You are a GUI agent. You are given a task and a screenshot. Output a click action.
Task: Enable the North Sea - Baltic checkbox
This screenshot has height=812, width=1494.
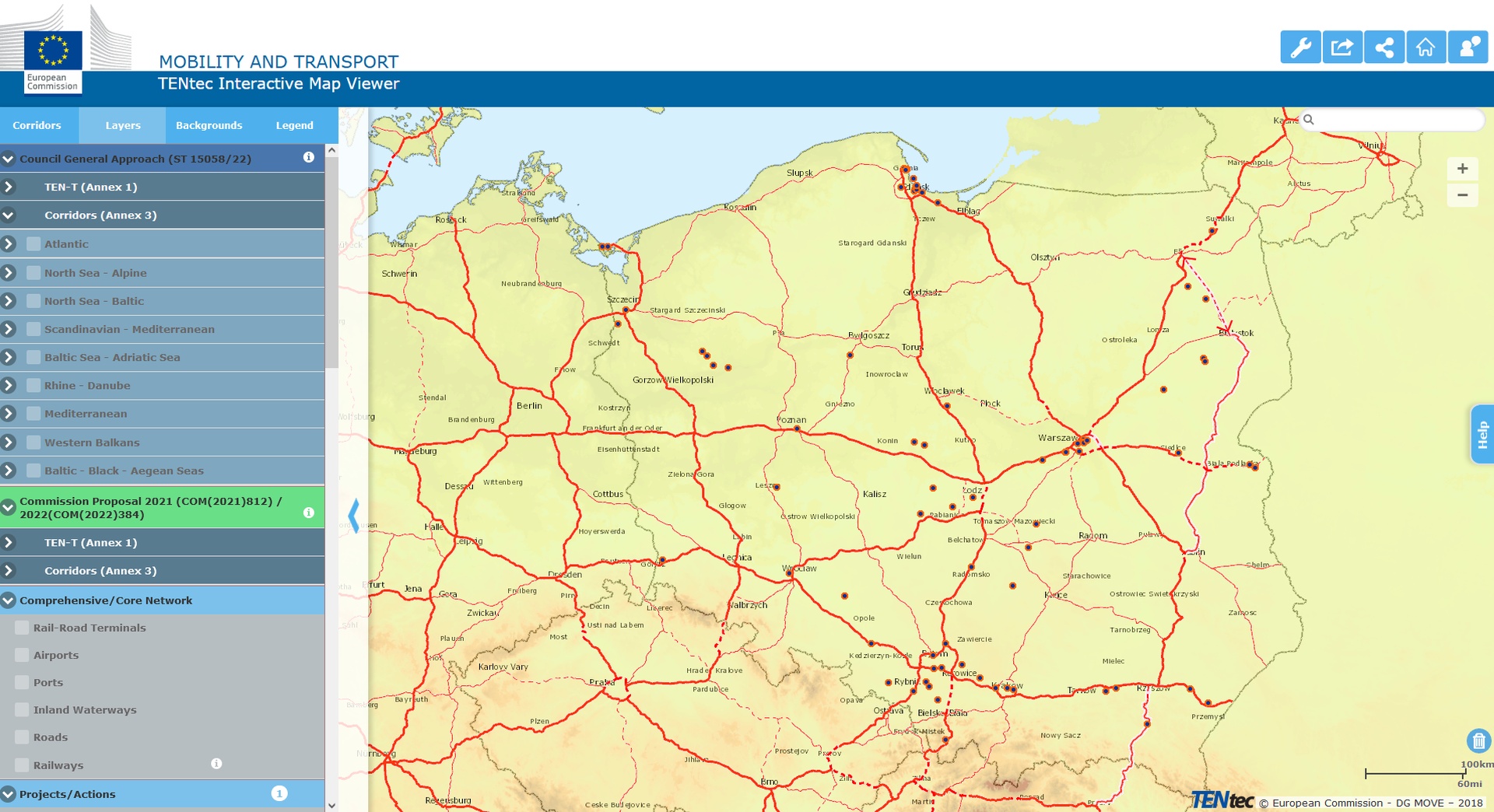(33, 300)
